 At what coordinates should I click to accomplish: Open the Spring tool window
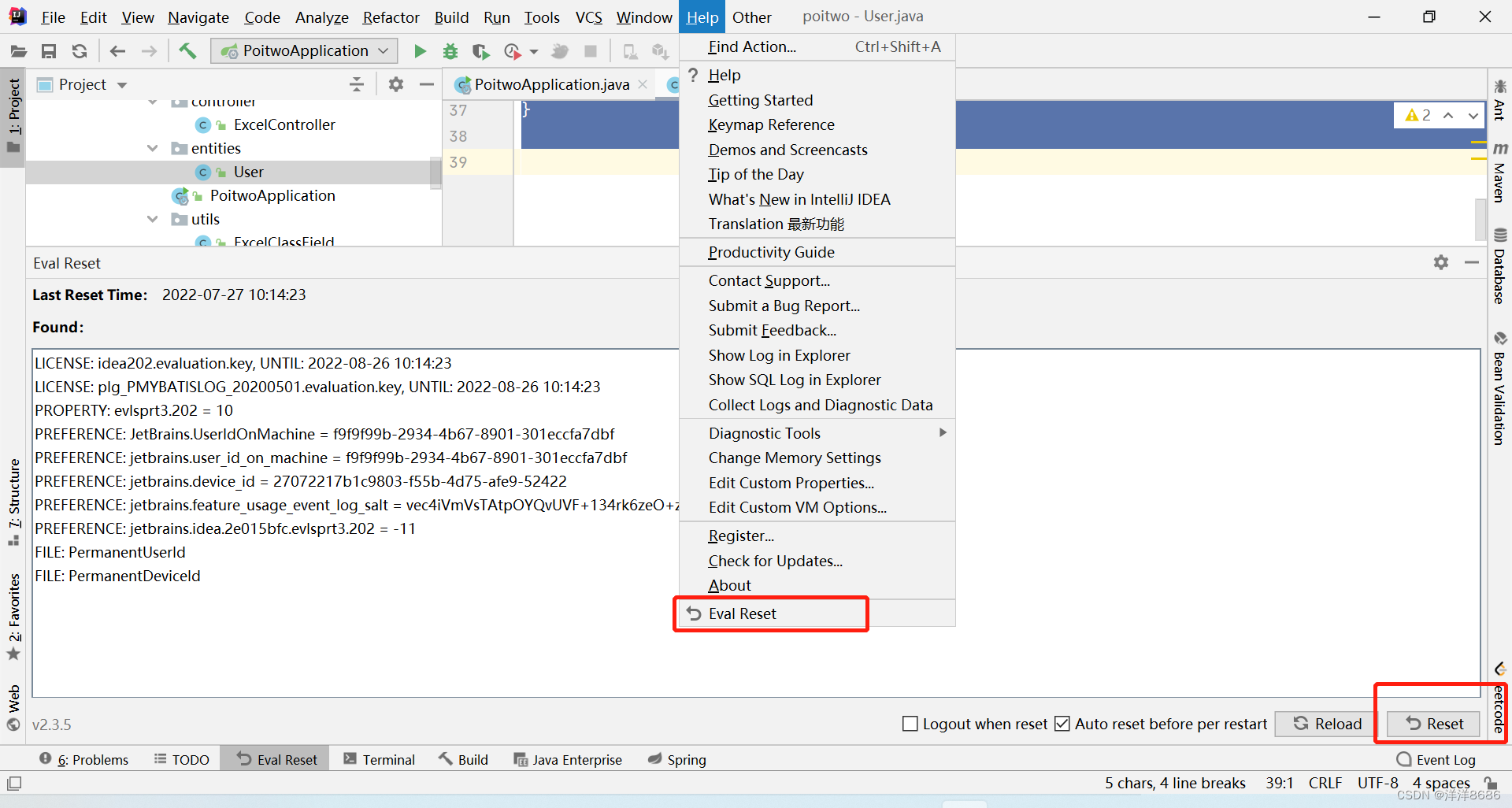tap(676, 759)
